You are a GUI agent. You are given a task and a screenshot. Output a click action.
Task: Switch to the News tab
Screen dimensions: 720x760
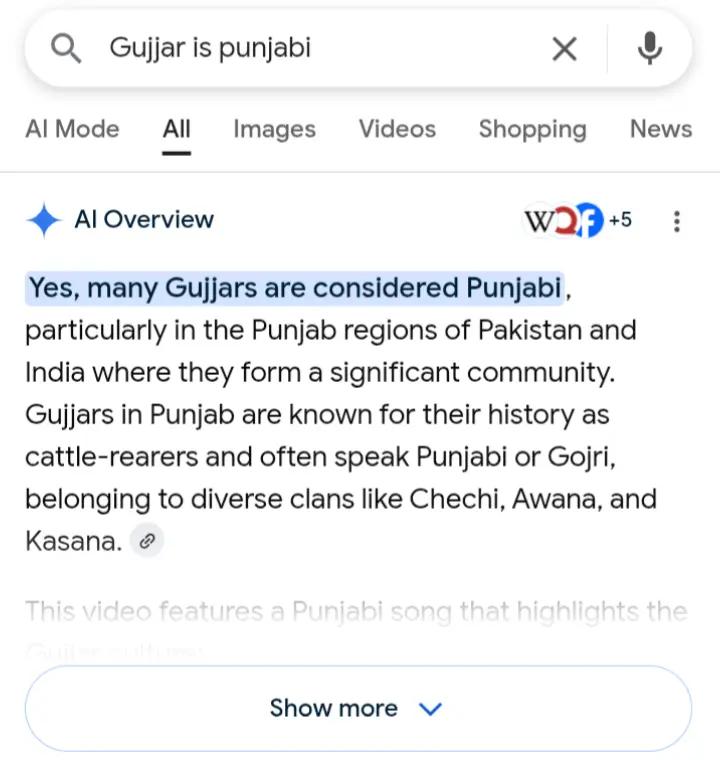(661, 129)
